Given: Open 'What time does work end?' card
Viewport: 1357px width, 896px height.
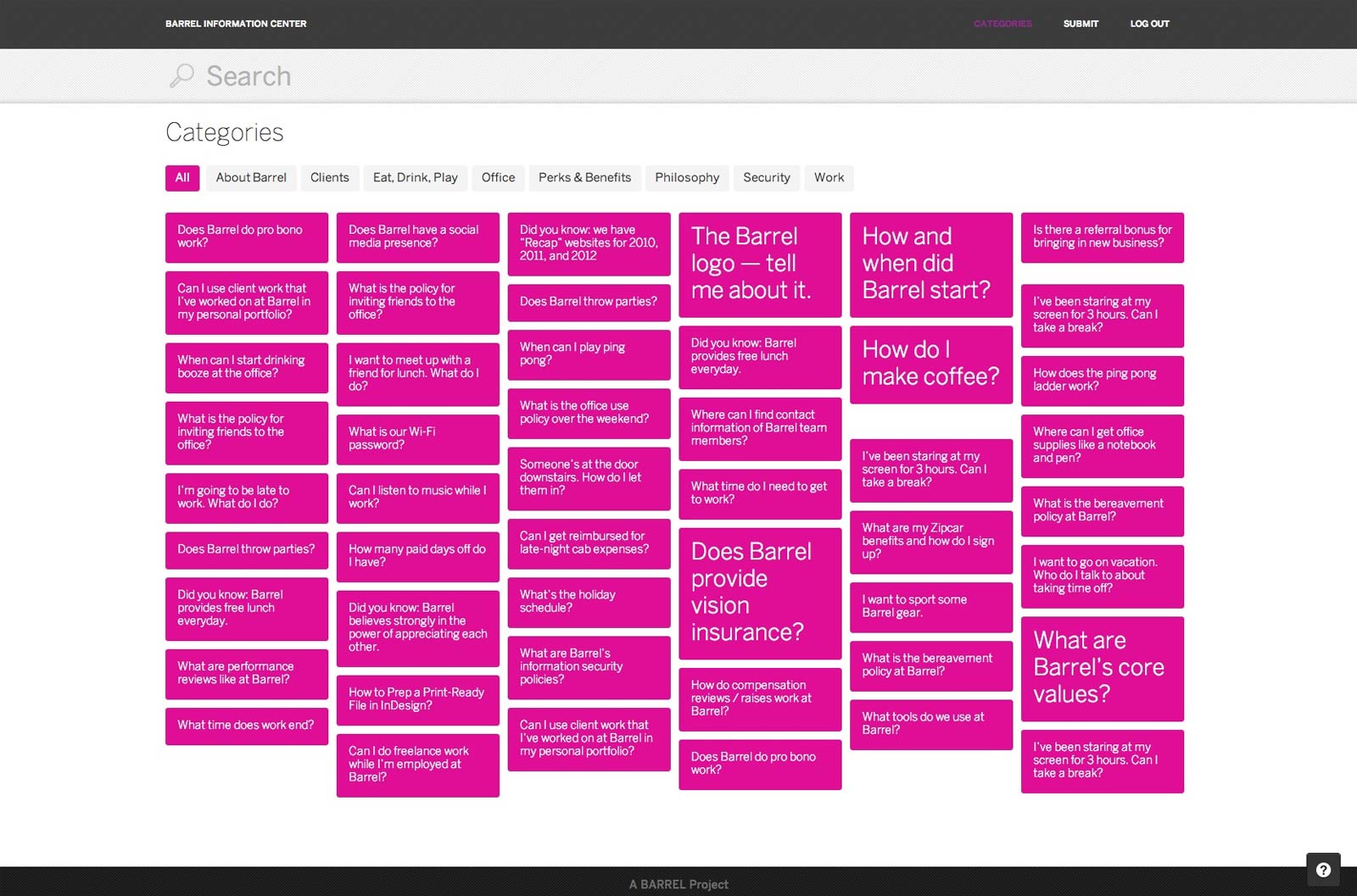Looking at the screenshot, I should click(x=247, y=726).
